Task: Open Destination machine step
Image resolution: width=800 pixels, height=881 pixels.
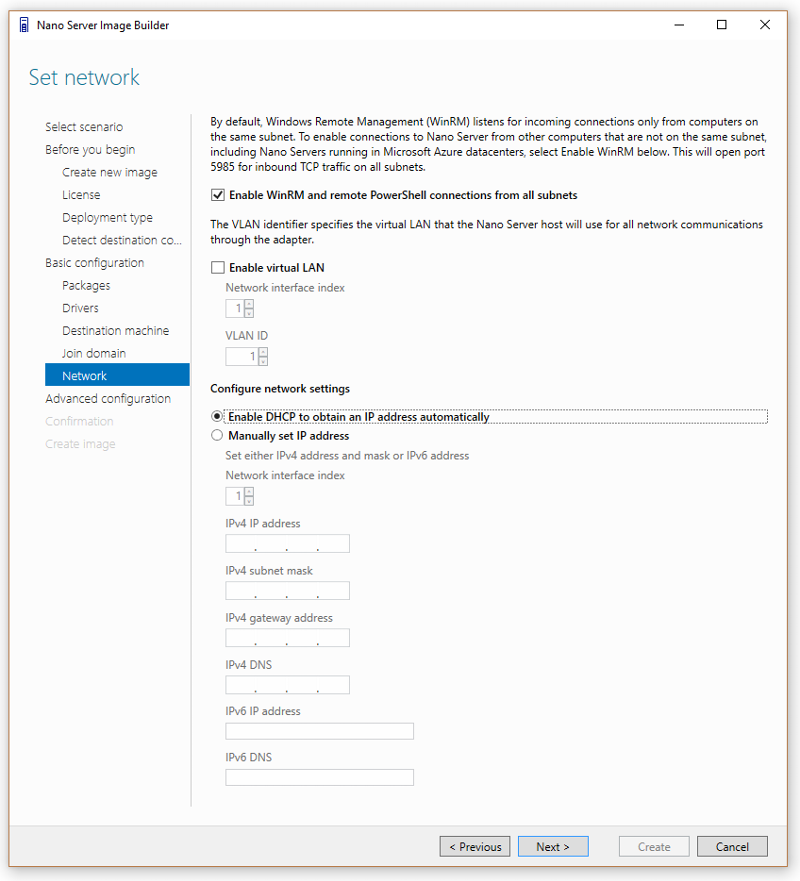Action: coord(115,330)
